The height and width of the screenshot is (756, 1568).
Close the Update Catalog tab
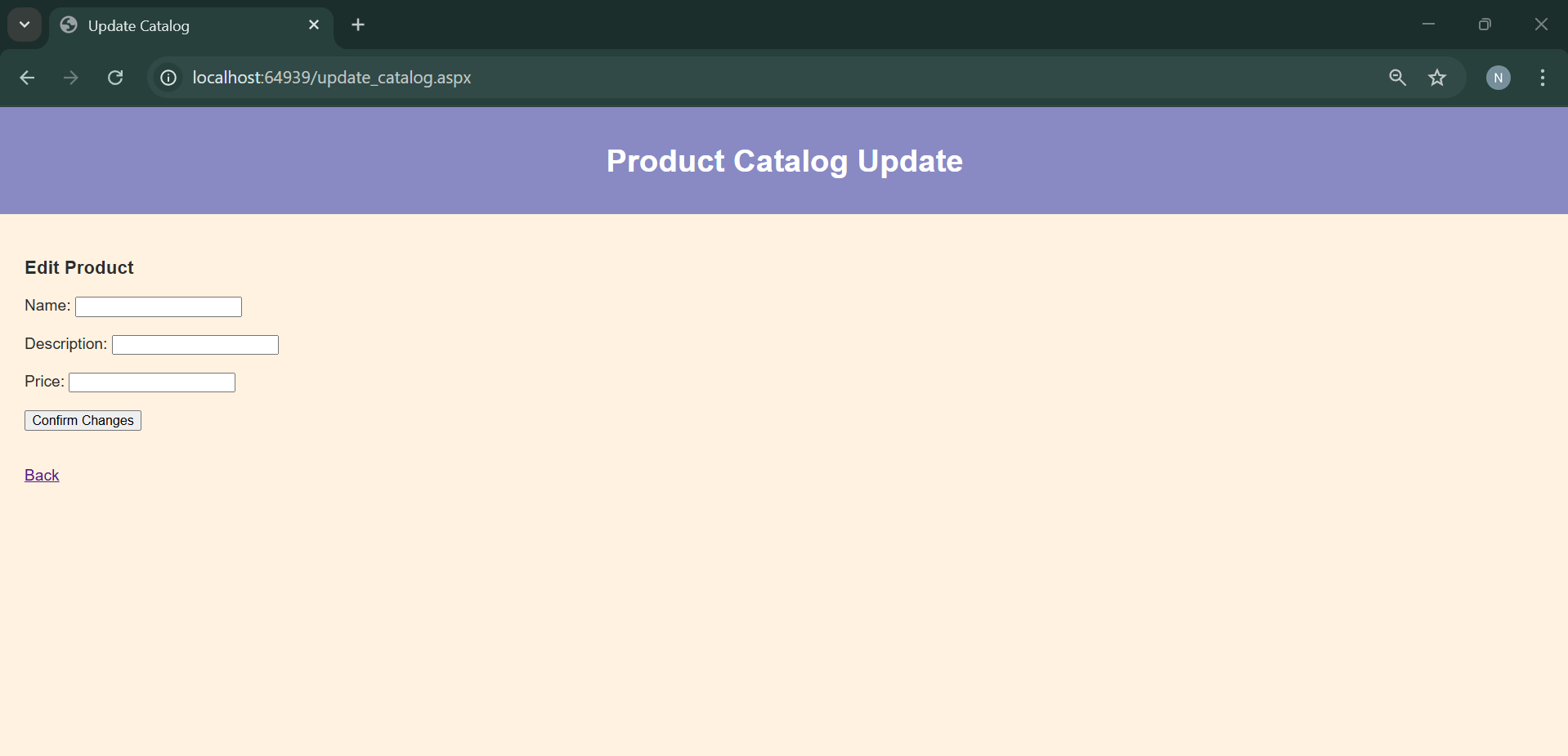[314, 25]
